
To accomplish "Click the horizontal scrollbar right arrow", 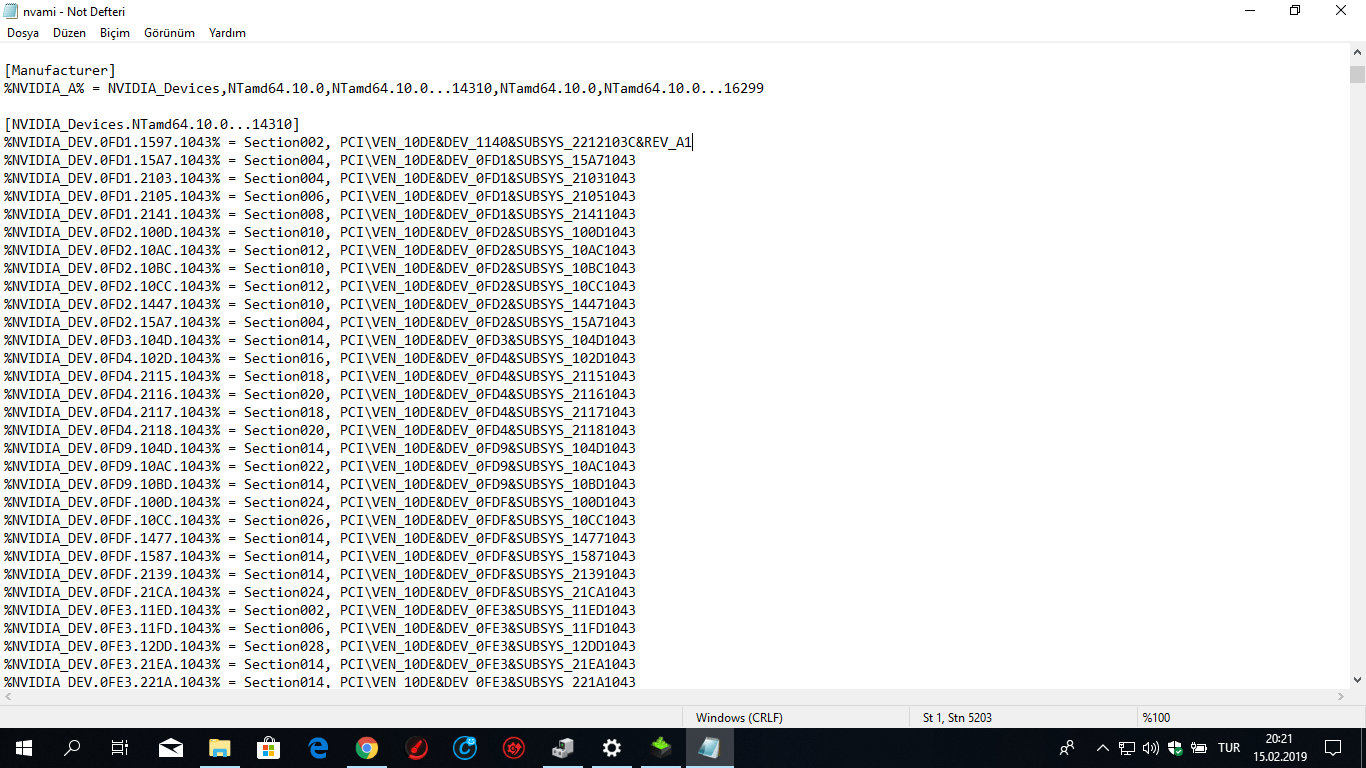I will (x=1340, y=697).
